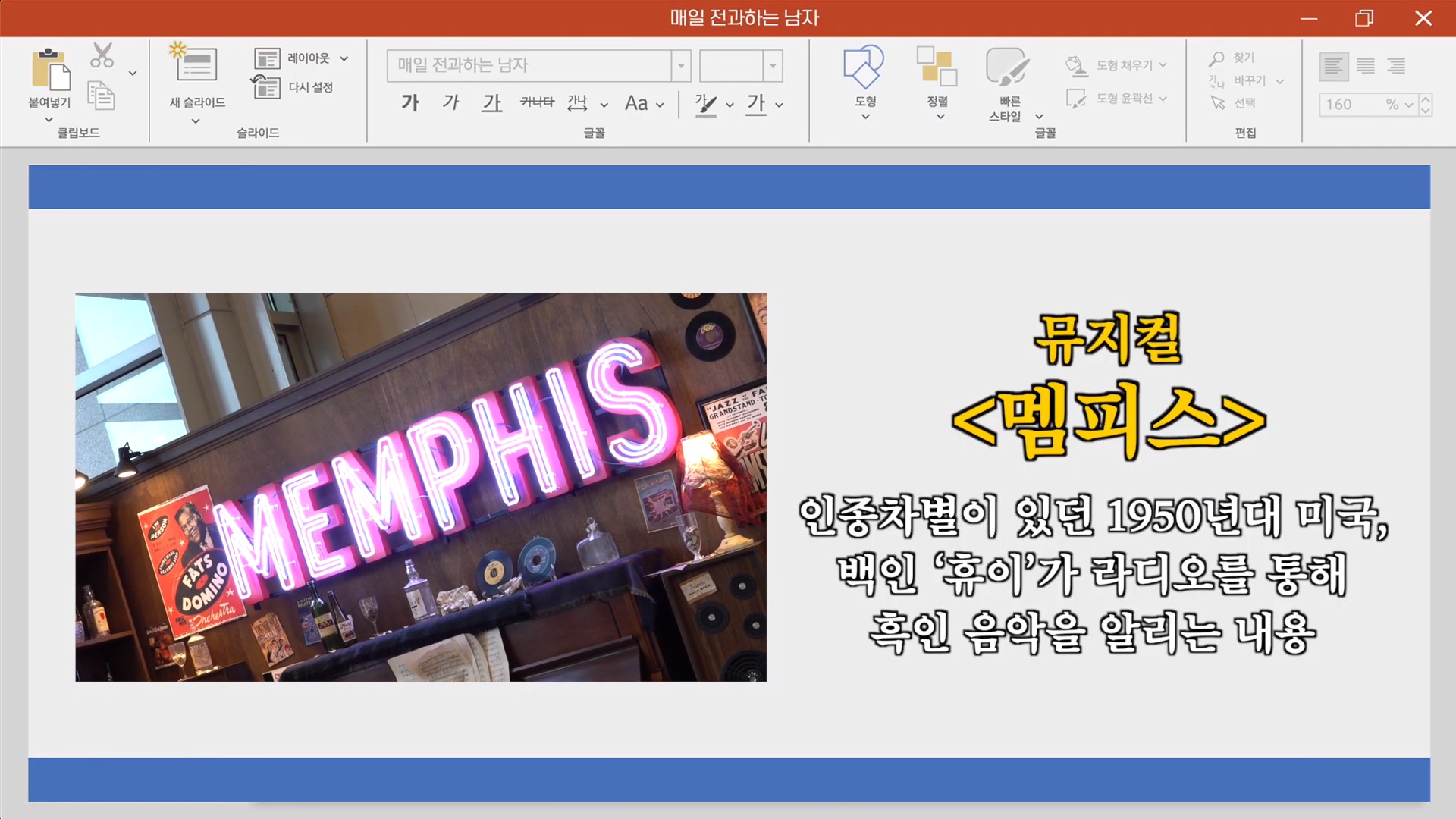Click the Strikethrough text icon
This screenshot has width=1456, height=819.
point(537,102)
